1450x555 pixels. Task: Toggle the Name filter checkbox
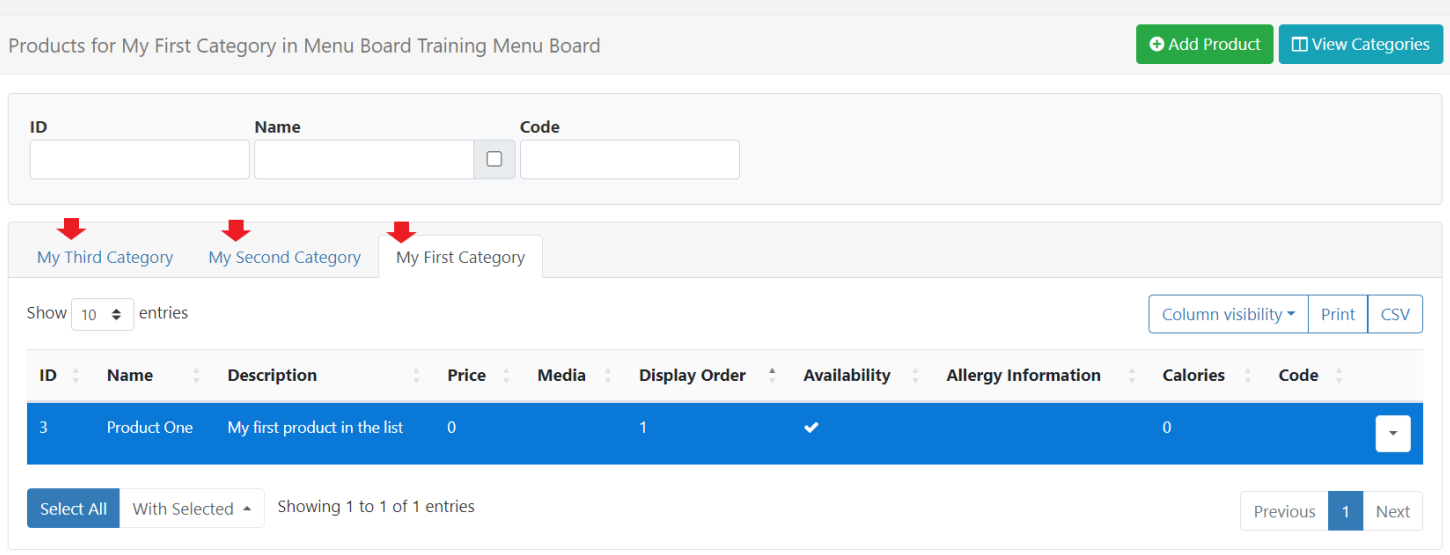coord(494,159)
